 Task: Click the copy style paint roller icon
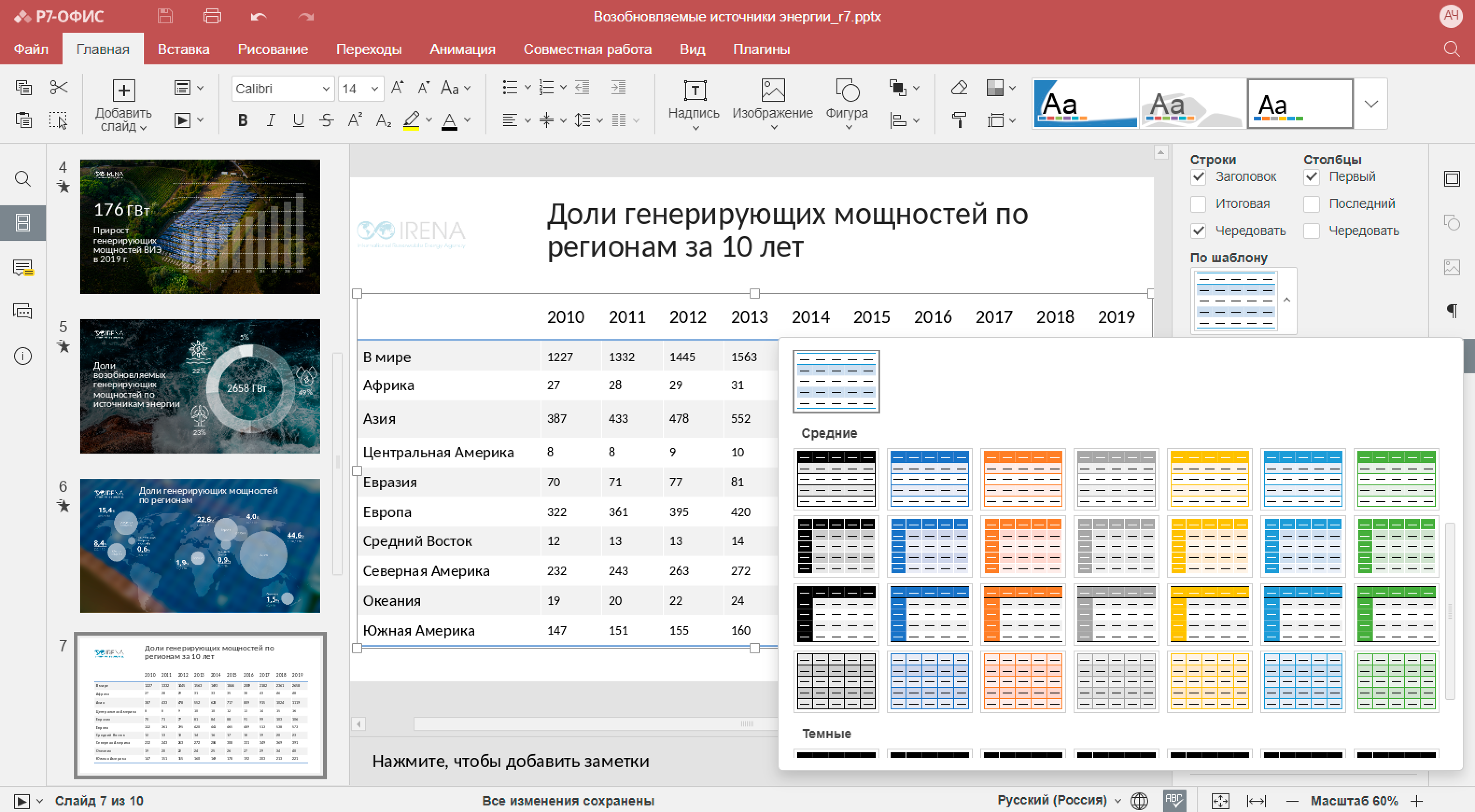click(x=959, y=119)
